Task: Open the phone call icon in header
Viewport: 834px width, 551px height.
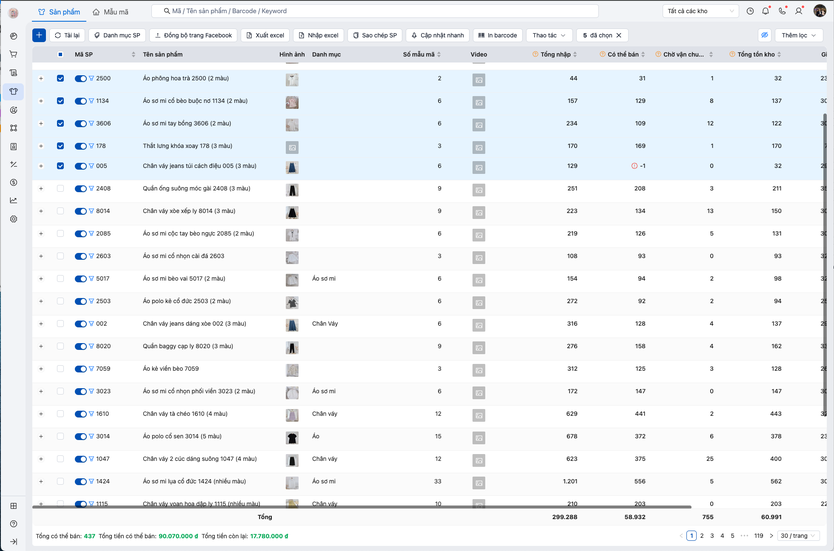Action: [x=782, y=11]
